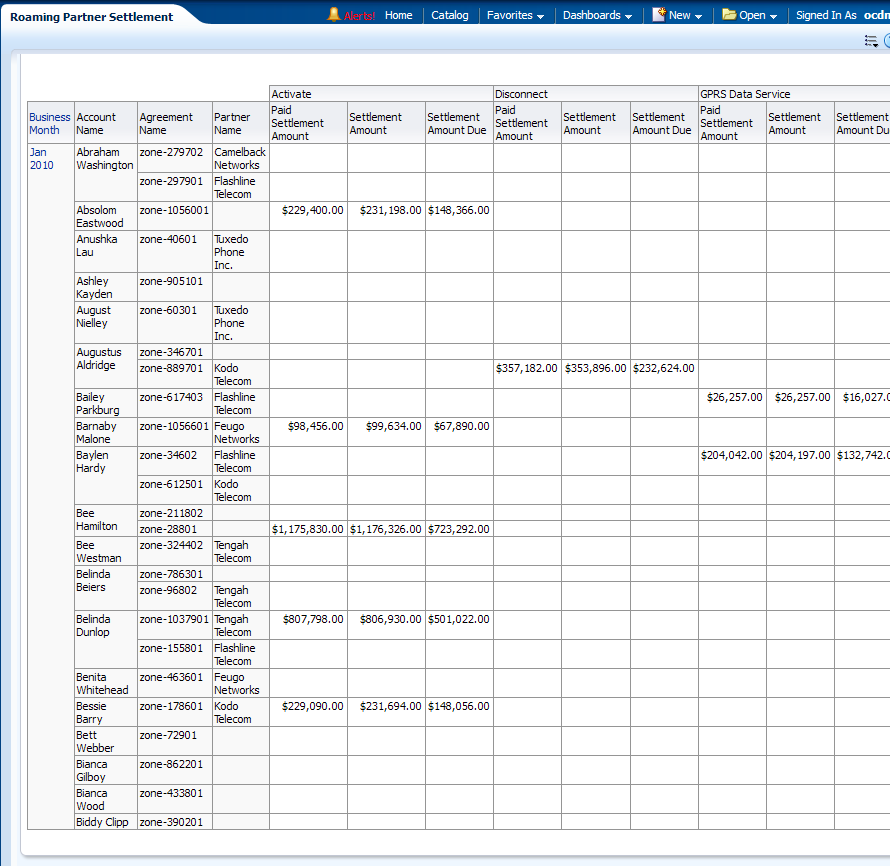Click the Alerts bell icon
The height and width of the screenshot is (866, 890).
pos(334,15)
